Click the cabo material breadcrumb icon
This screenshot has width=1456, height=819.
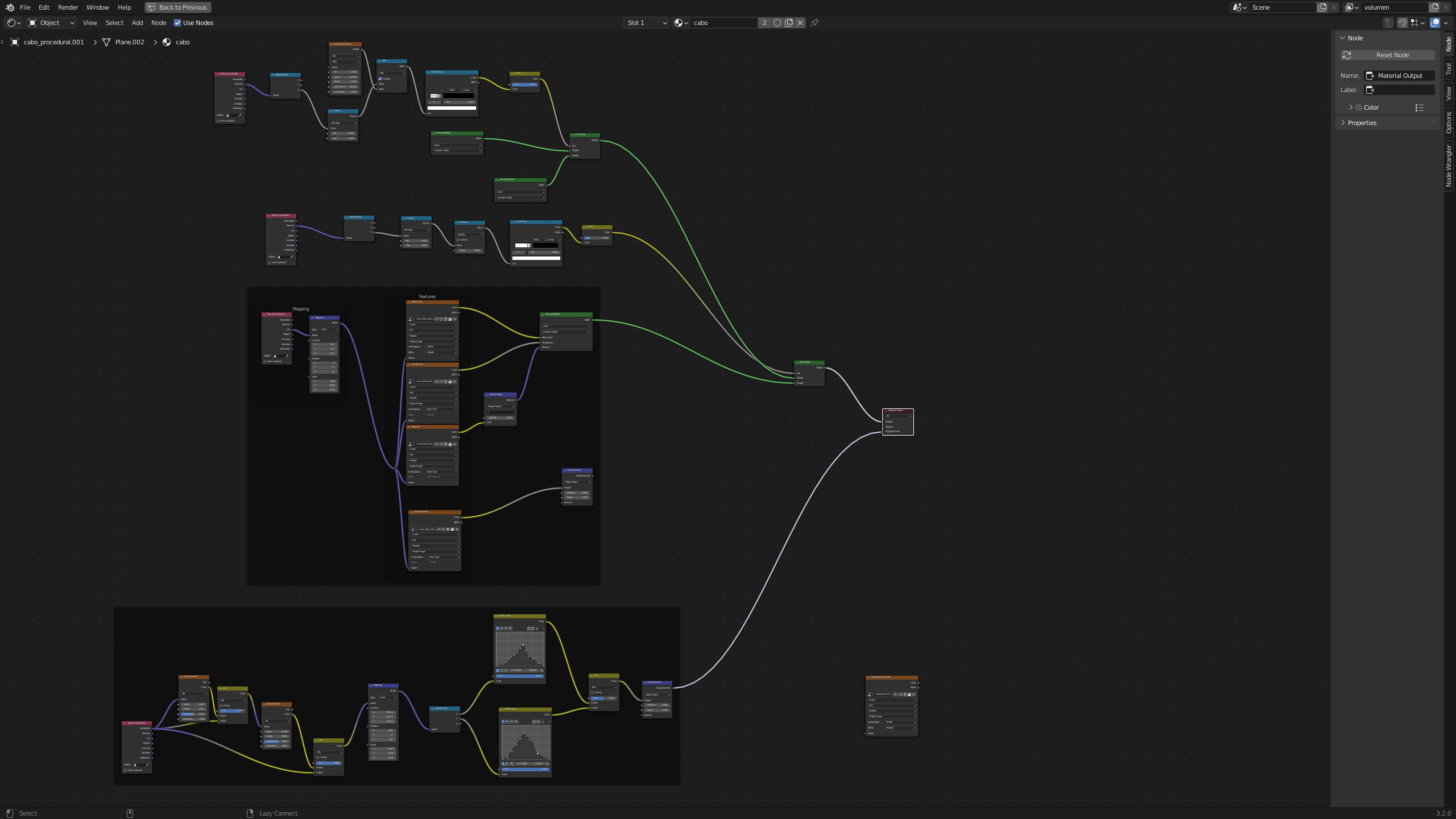167,42
